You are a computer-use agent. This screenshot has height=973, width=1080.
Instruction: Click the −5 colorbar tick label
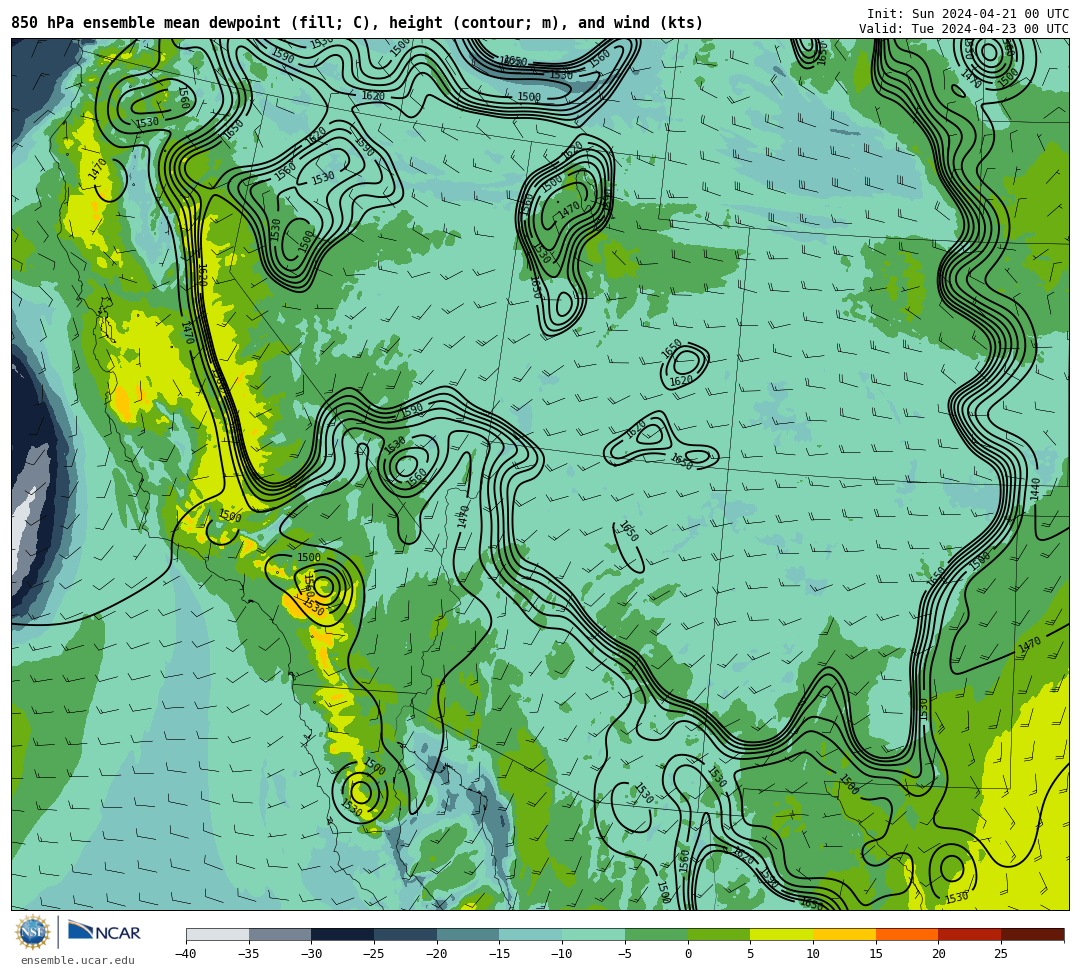click(x=625, y=954)
